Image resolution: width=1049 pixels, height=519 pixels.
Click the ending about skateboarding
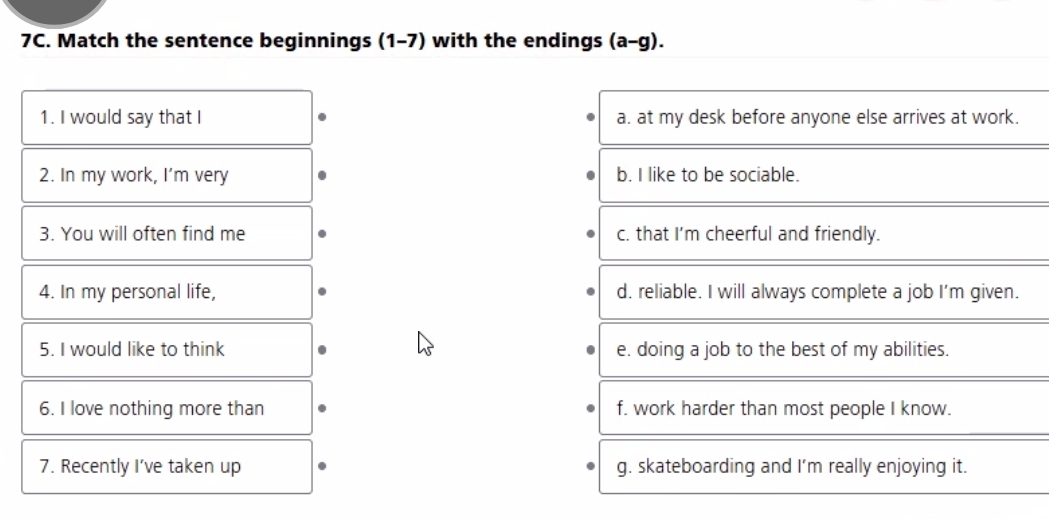[822, 466]
